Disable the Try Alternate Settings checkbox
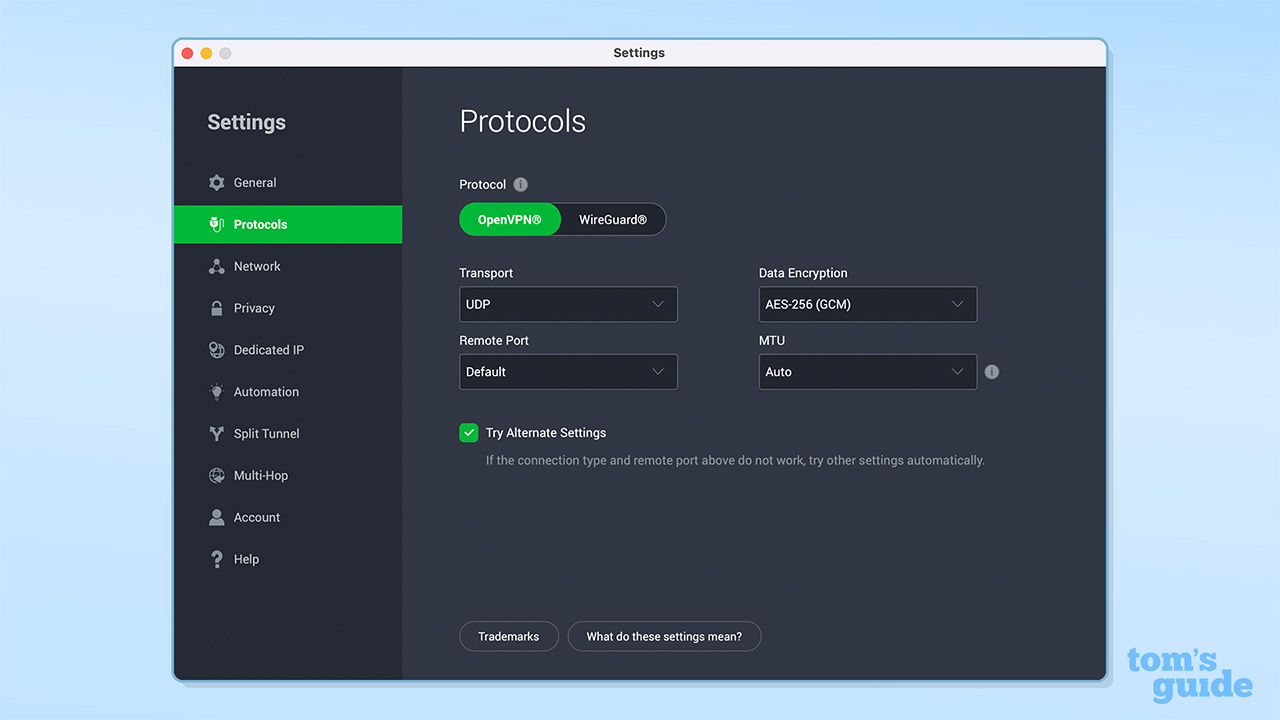1280x720 pixels. click(468, 432)
